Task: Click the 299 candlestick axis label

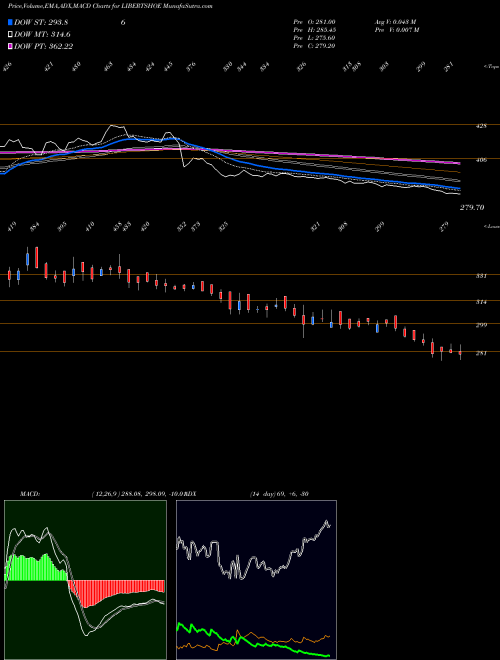Action: [481, 325]
